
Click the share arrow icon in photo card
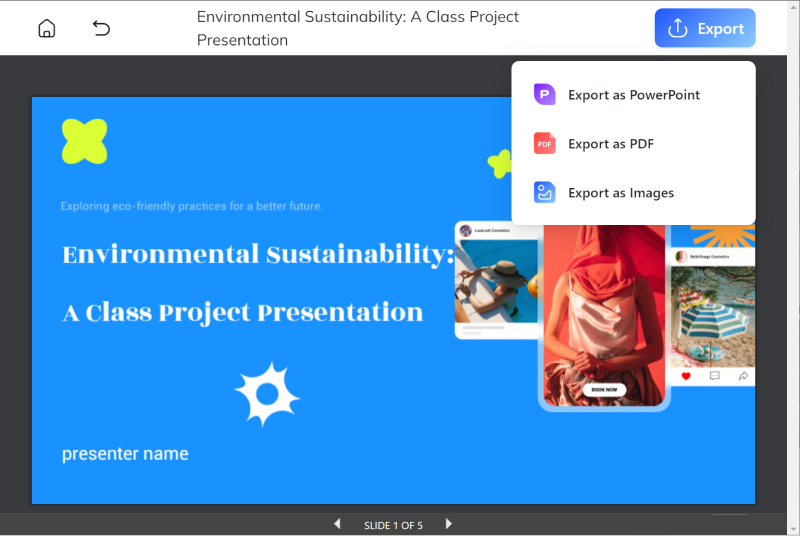[x=743, y=376]
